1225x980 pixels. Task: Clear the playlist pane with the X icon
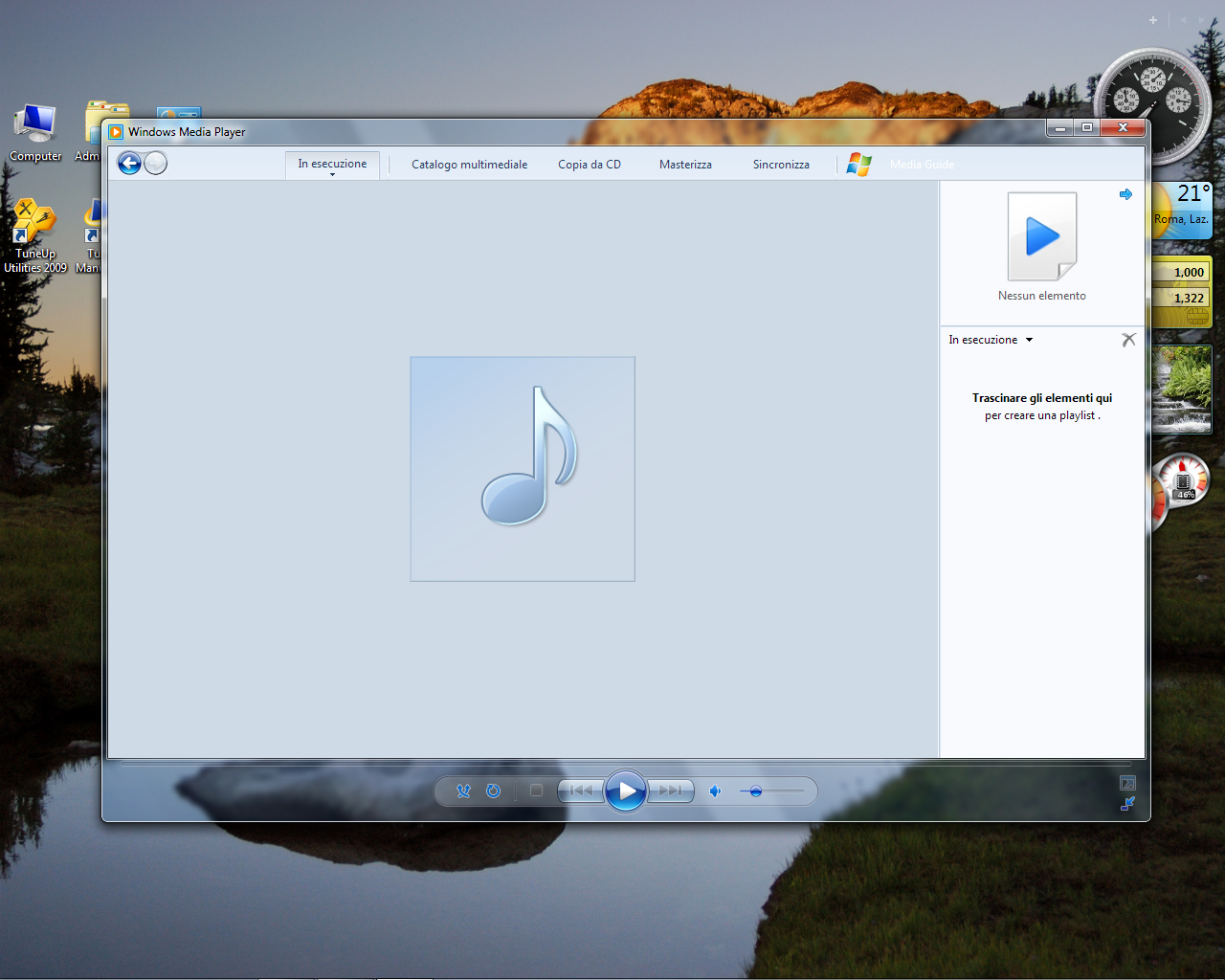pyautogui.click(x=1128, y=340)
